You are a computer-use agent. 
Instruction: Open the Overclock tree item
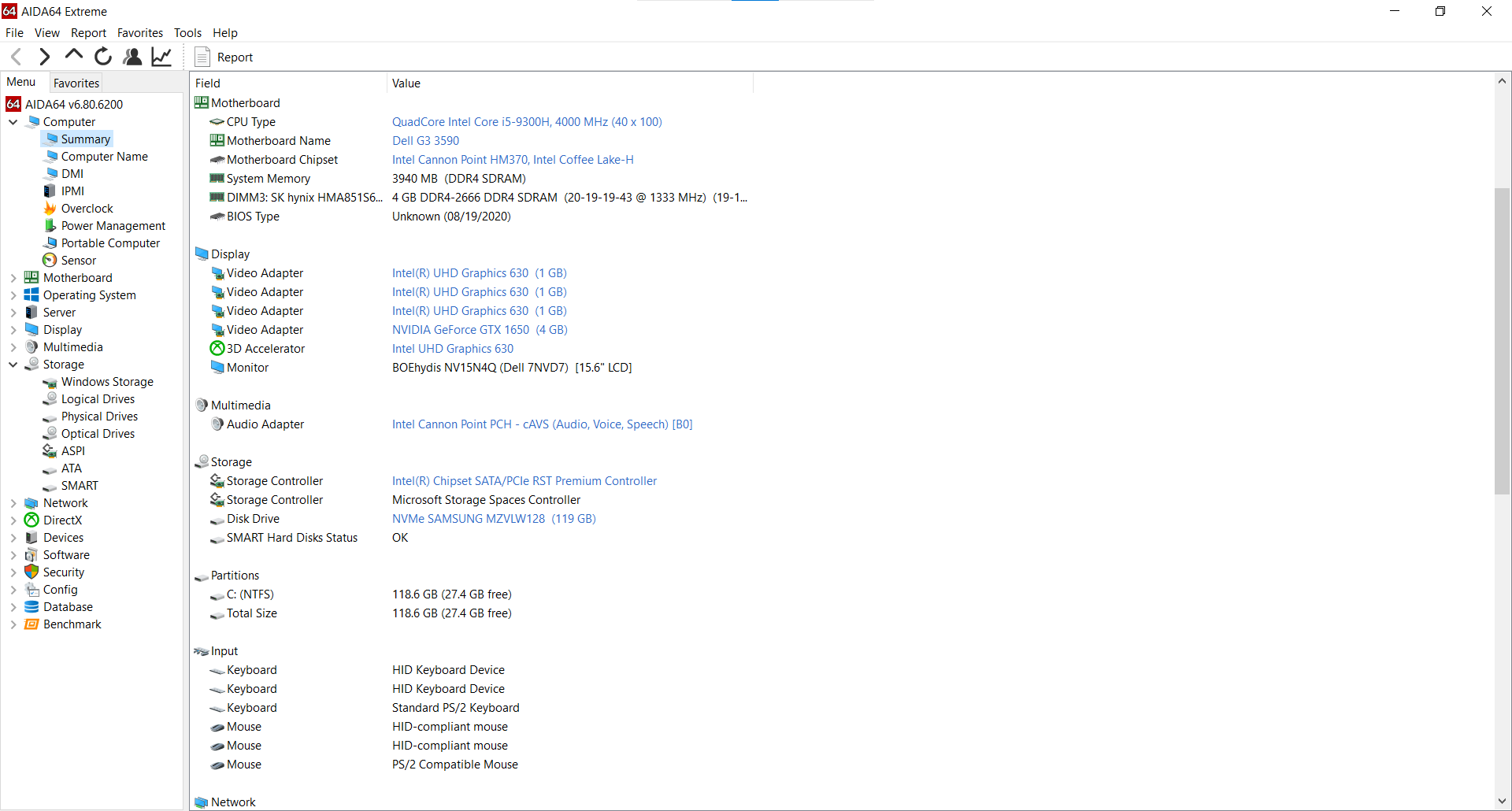(87, 209)
